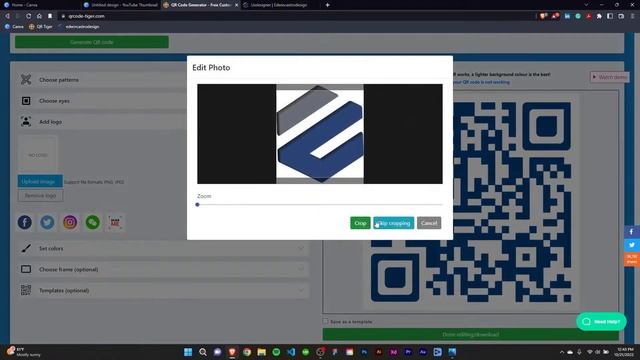Click the side Twitter share button
This screenshot has height=360, width=640.
coord(632,245)
